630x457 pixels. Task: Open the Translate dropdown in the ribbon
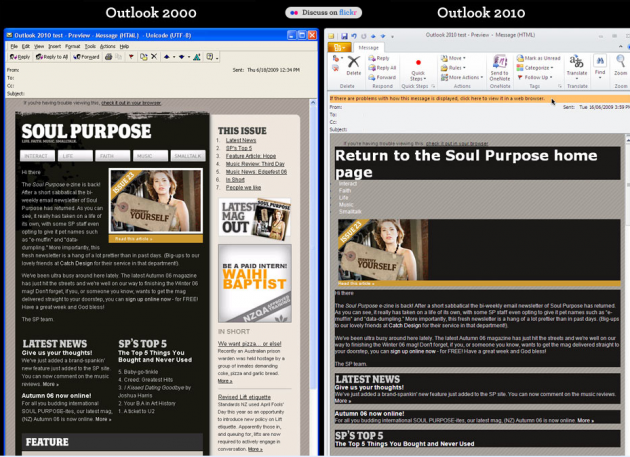coord(577,67)
